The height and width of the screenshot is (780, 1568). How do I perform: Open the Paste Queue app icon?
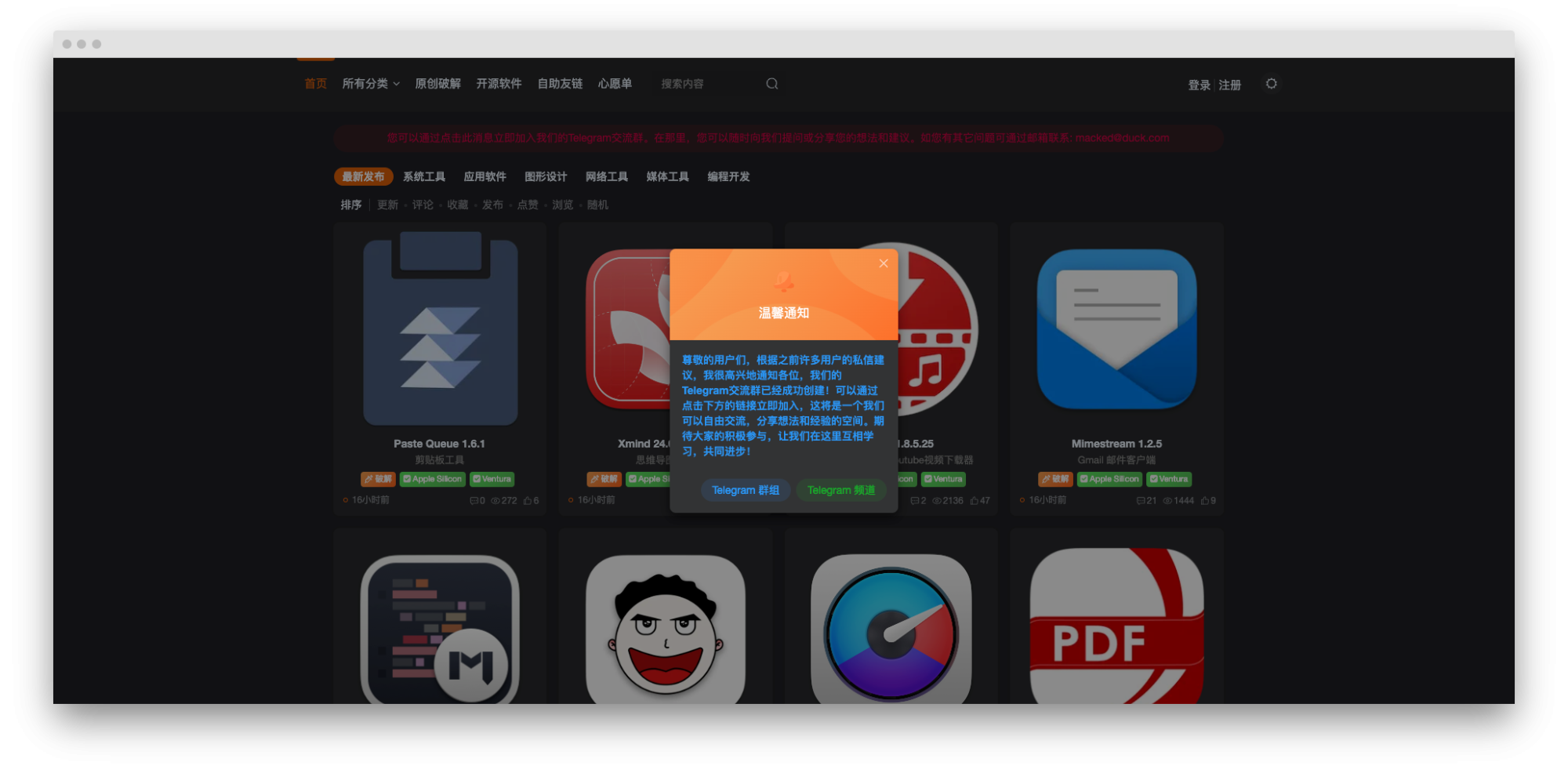(x=439, y=329)
